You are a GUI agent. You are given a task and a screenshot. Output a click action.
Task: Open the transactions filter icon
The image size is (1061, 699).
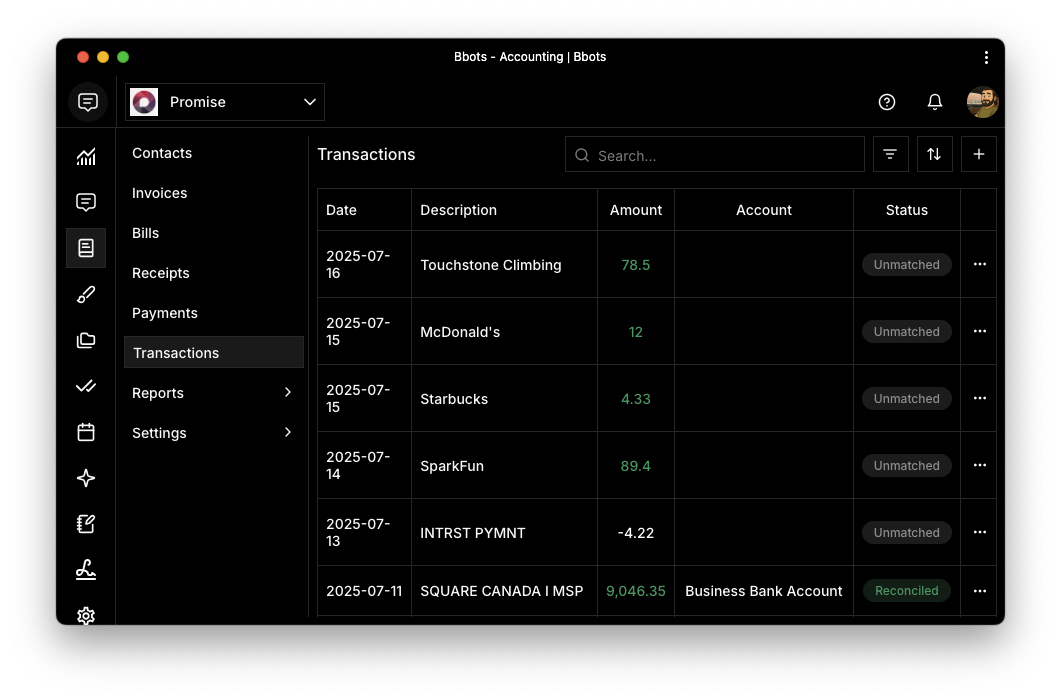click(890, 154)
